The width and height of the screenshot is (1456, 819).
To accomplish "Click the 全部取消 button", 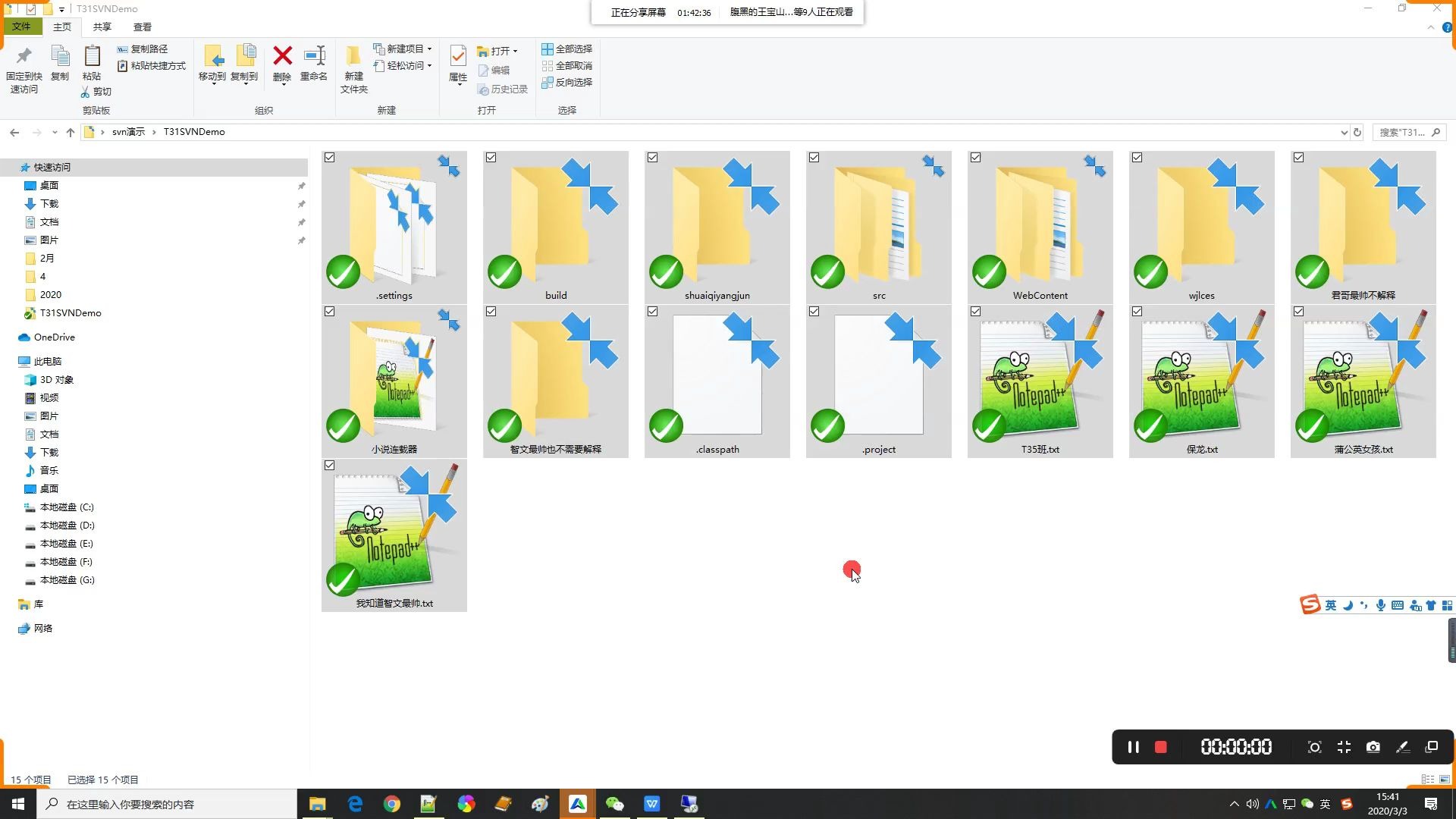I will pos(567,66).
